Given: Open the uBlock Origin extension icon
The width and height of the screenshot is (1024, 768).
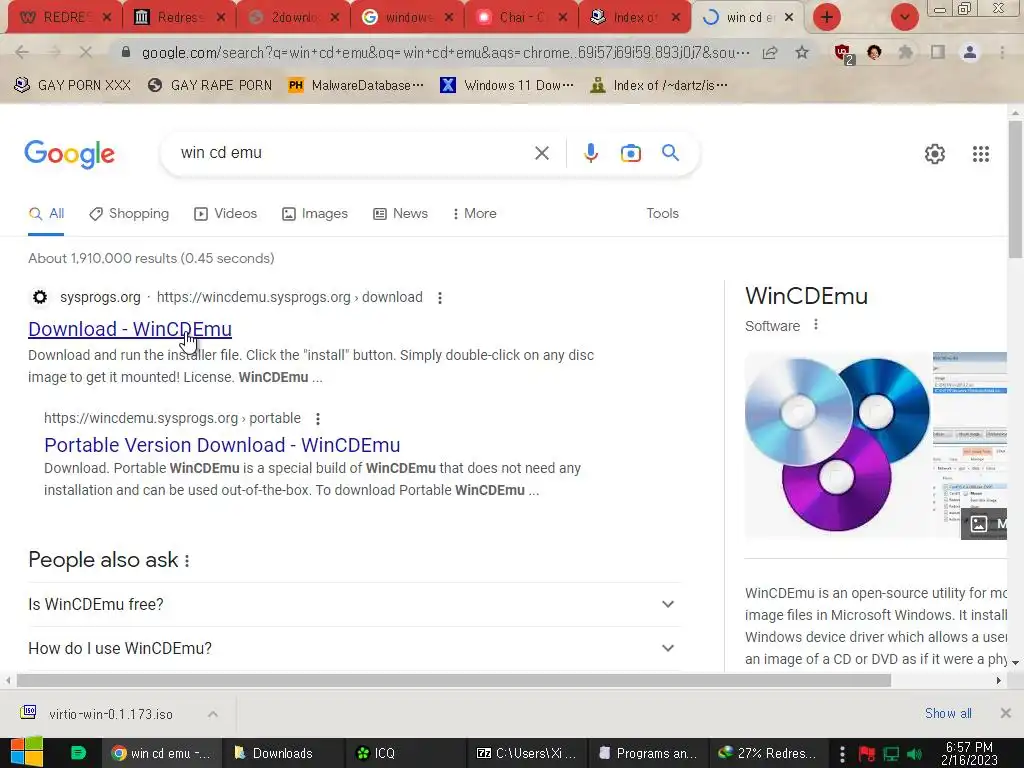Looking at the screenshot, I should coord(842,53).
